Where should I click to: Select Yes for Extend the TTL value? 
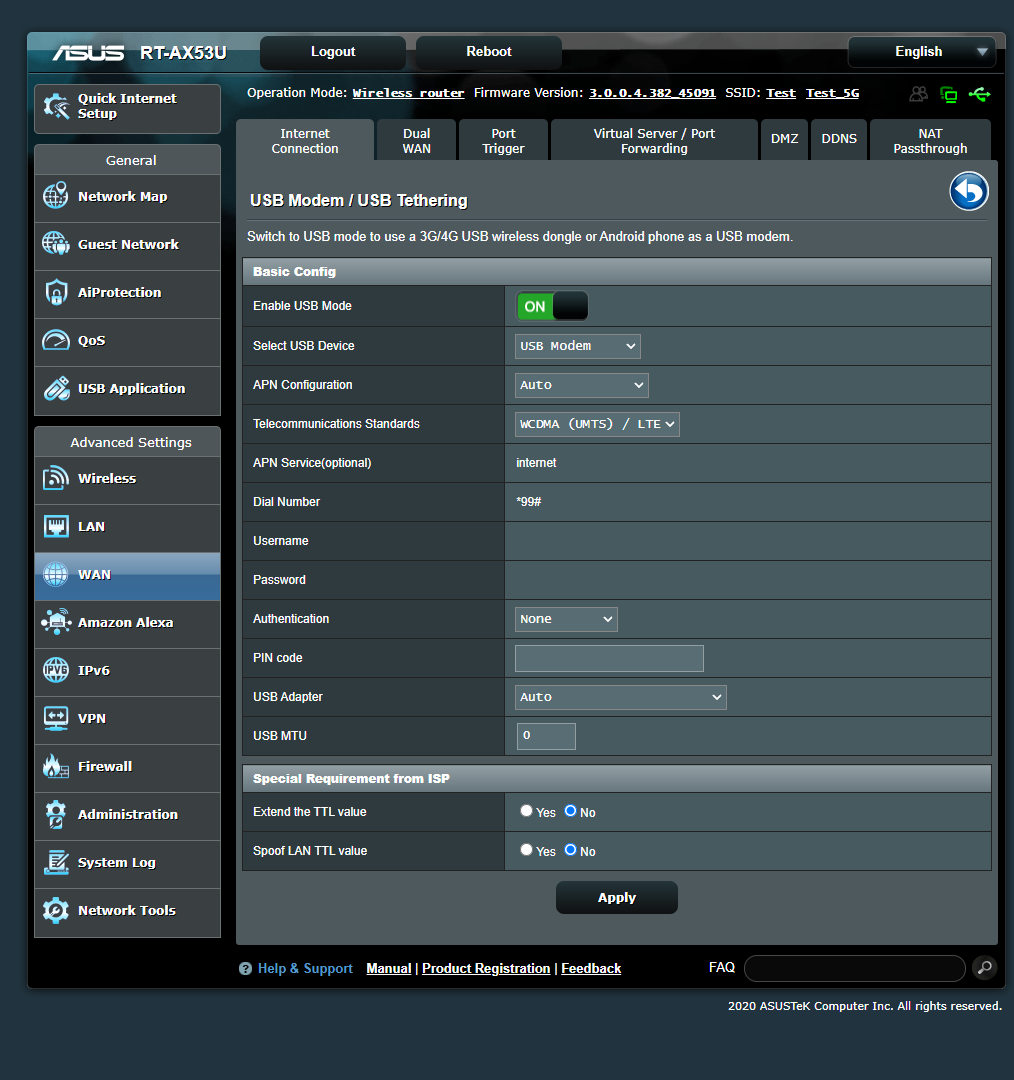coord(525,811)
